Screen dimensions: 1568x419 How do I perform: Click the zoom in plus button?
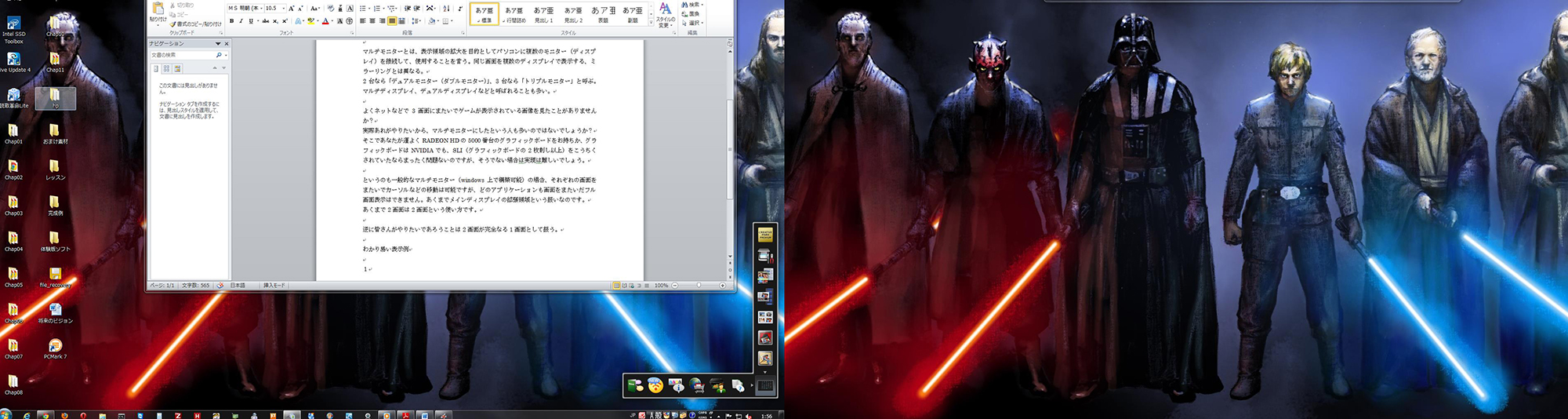point(722,286)
